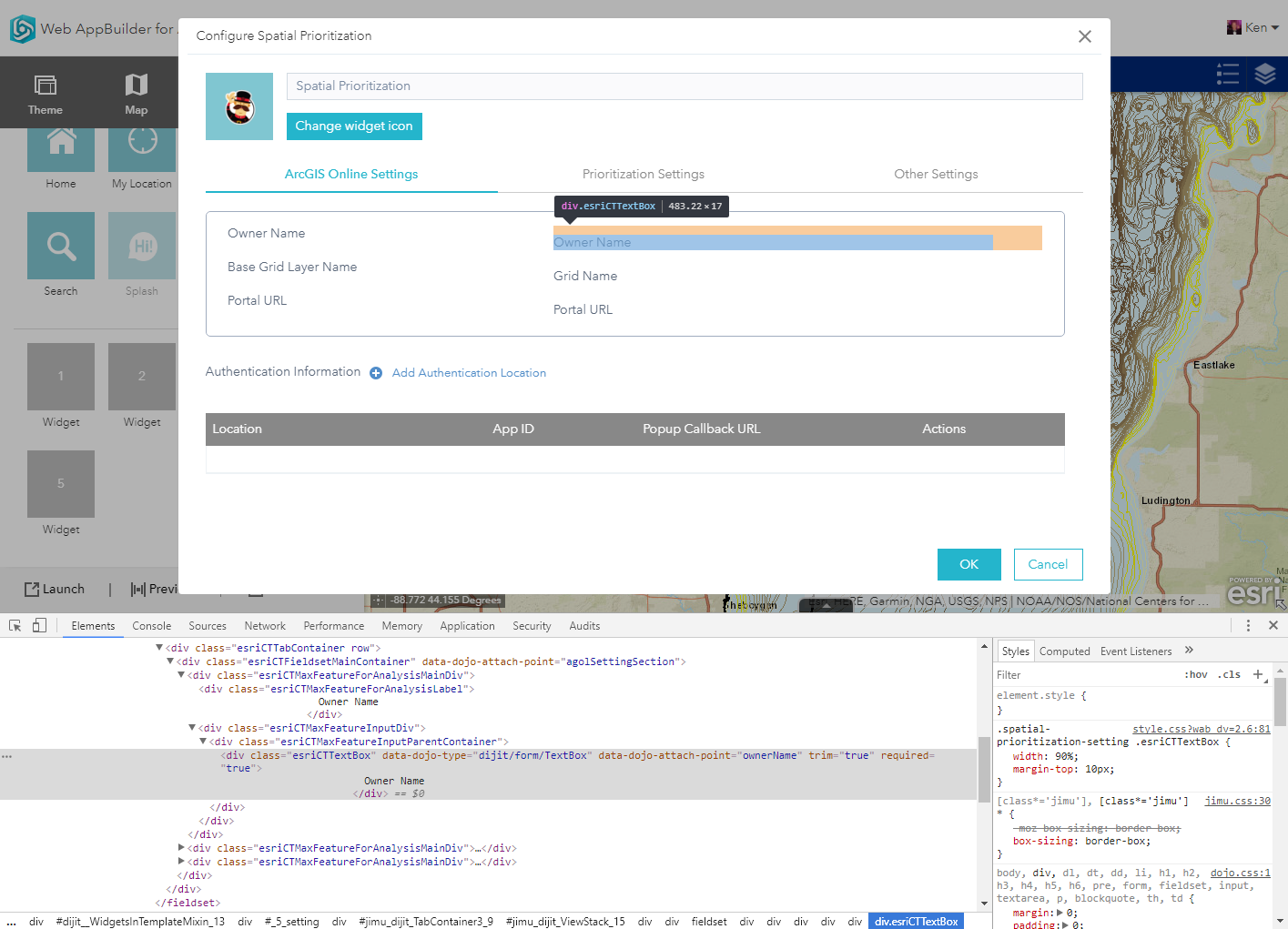Switch to the Theme tab

click(45, 93)
